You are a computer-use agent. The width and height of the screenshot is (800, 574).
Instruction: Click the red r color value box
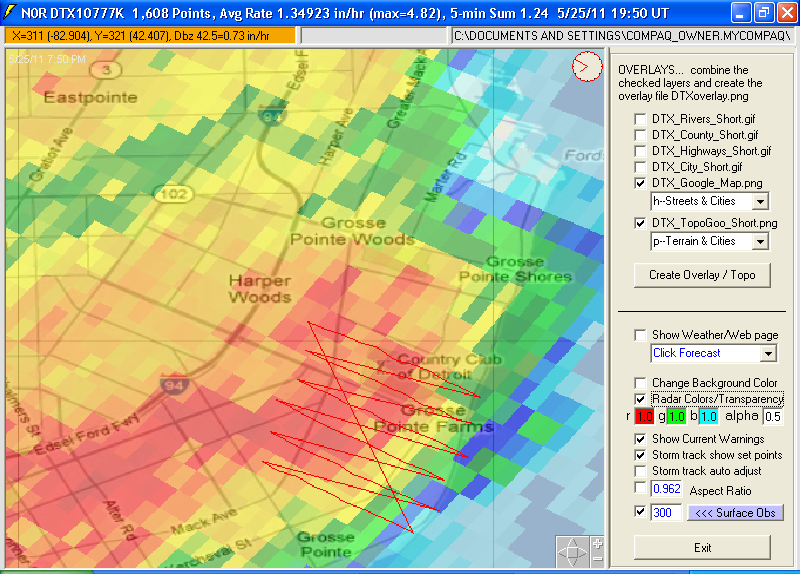coord(644,416)
